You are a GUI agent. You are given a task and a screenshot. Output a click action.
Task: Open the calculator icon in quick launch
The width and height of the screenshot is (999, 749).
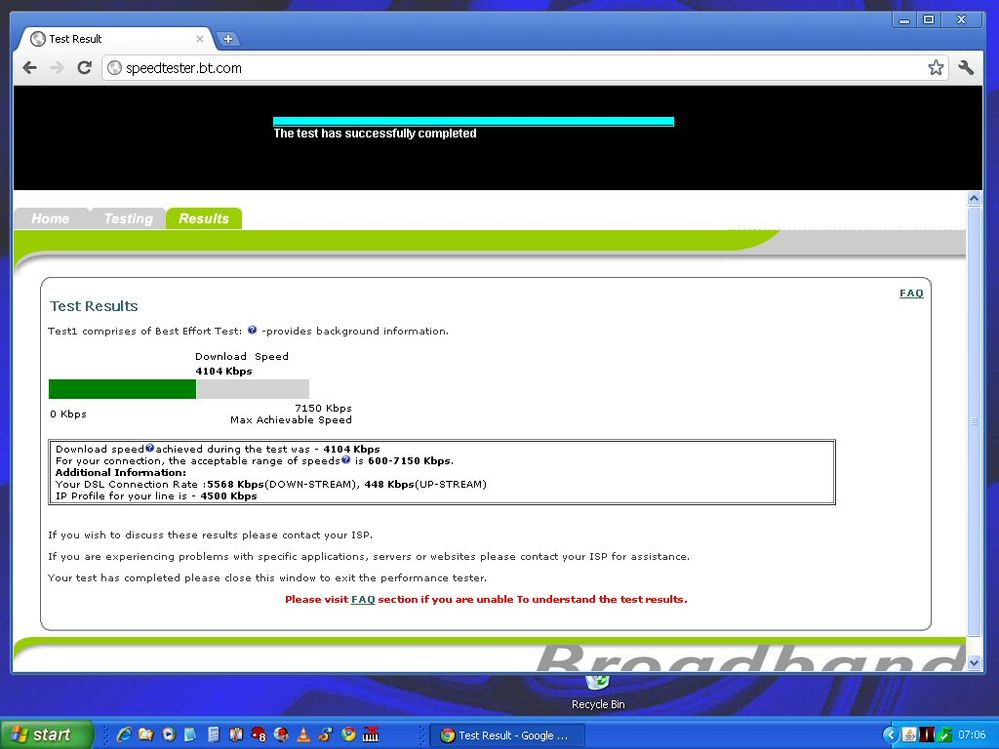pyautogui.click(x=213, y=734)
